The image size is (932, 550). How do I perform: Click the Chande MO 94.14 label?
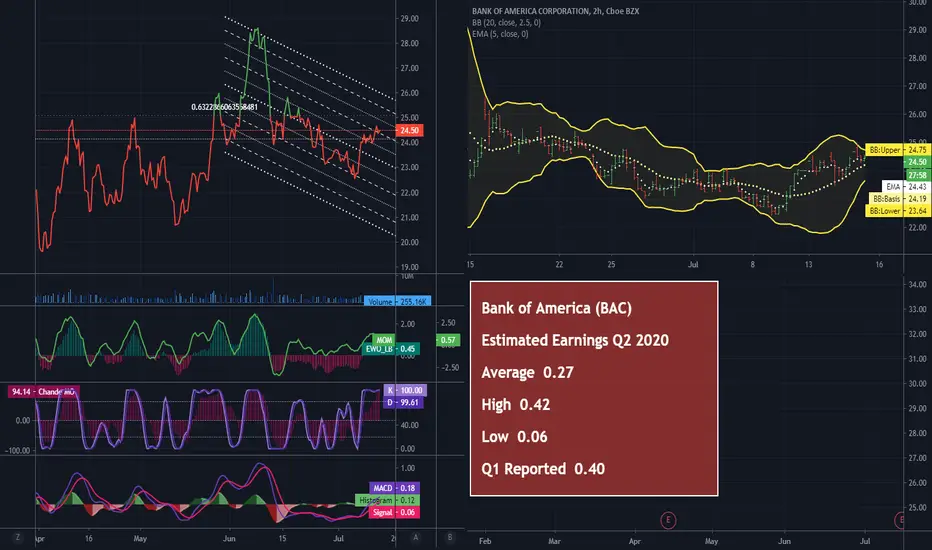43,392
